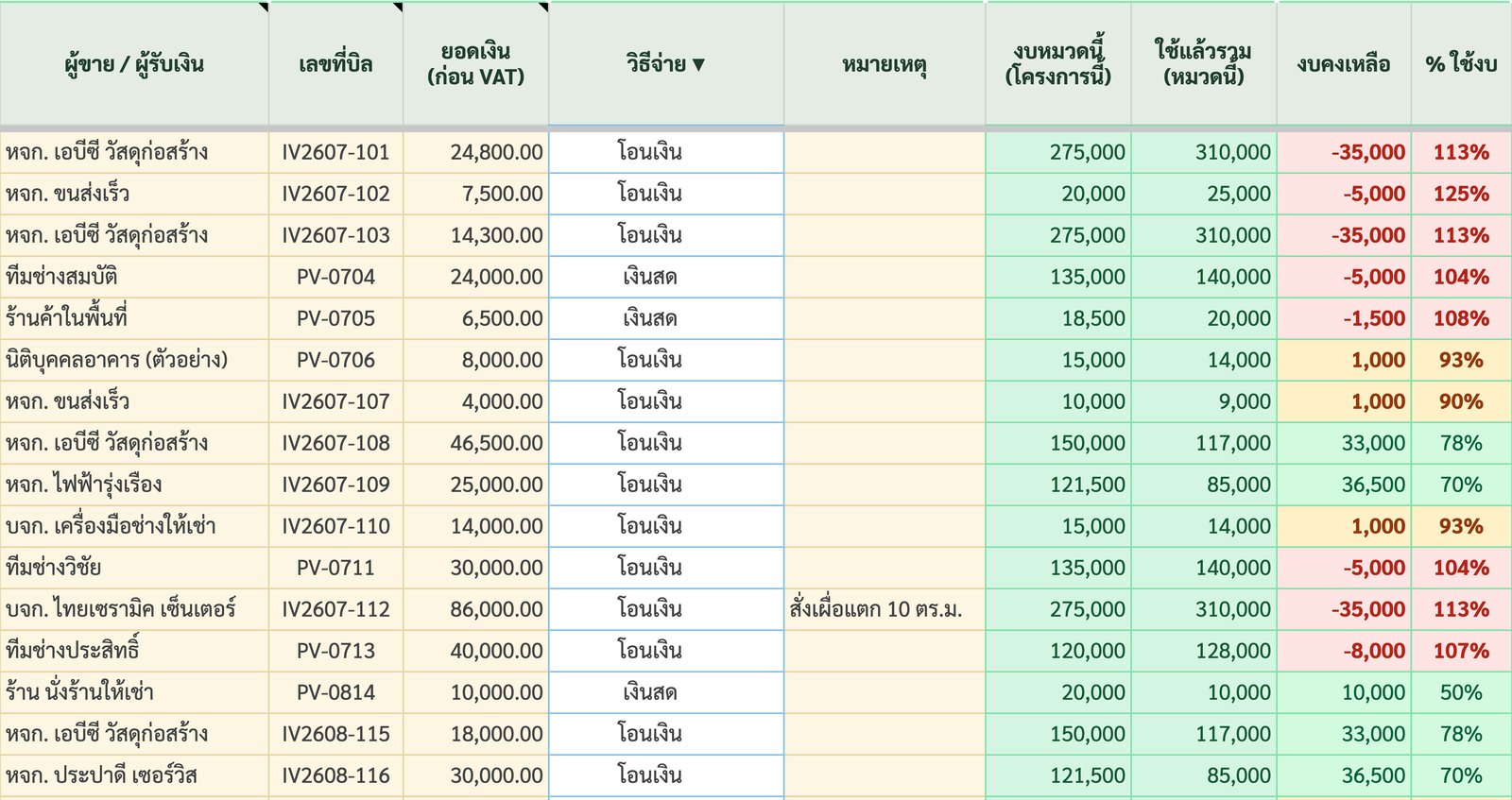Select the bill number cell IV2607-108
The height and width of the screenshot is (800, 1512).
click(x=335, y=443)
